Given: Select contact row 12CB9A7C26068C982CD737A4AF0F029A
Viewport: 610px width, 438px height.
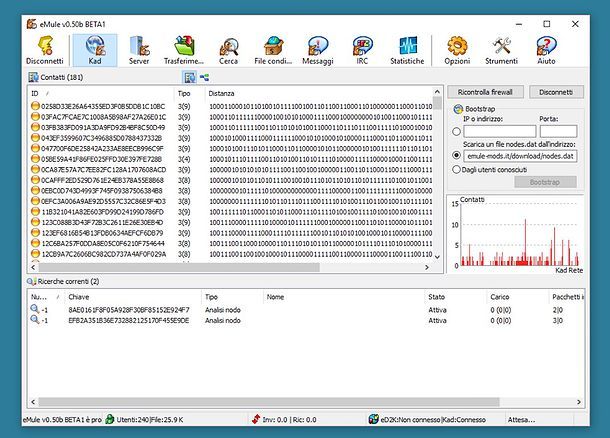Looking at the screenshot, I should 231,254.
